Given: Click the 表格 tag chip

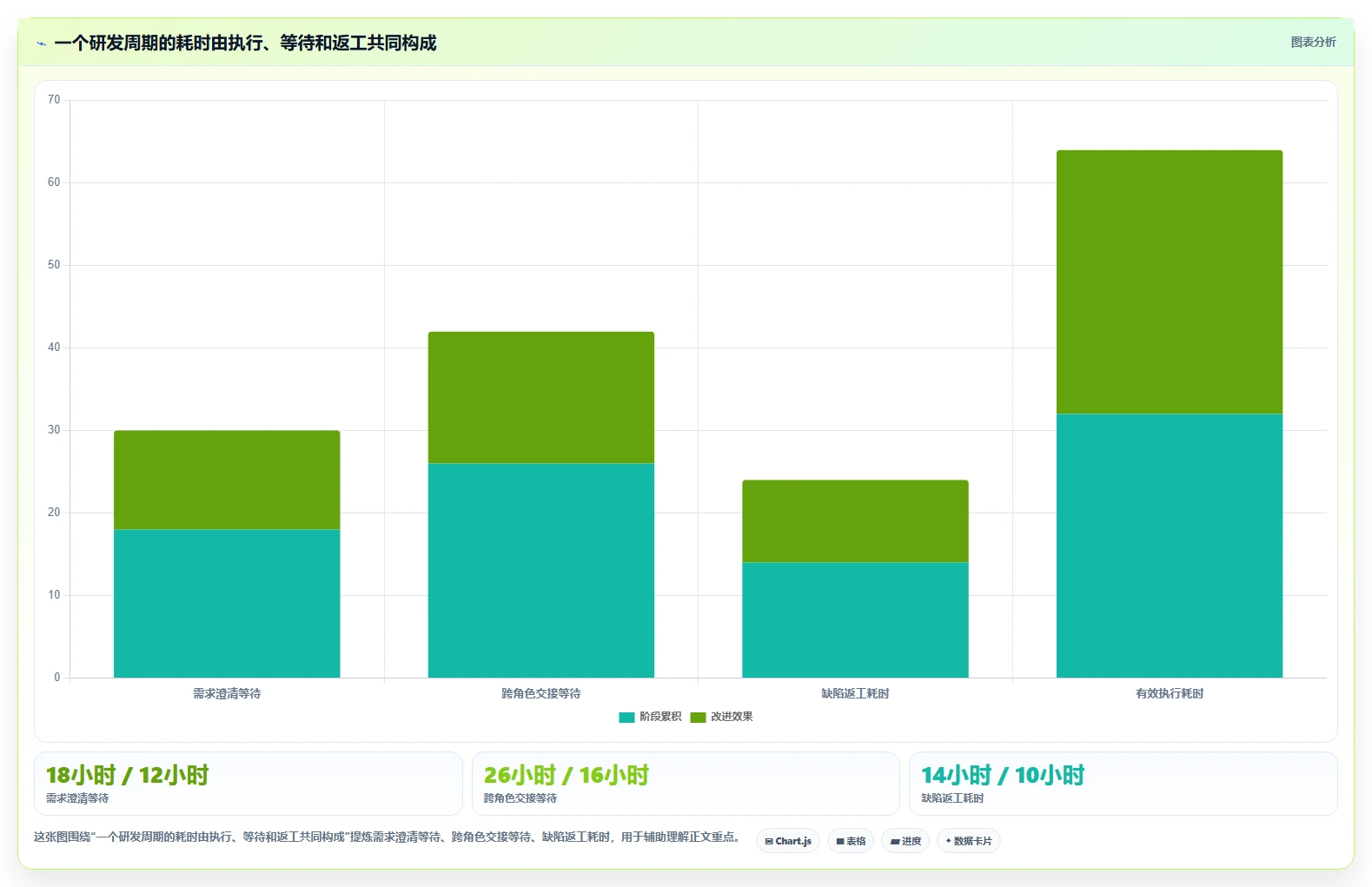Looking at the screenshot, I should (x=851, y=841).
